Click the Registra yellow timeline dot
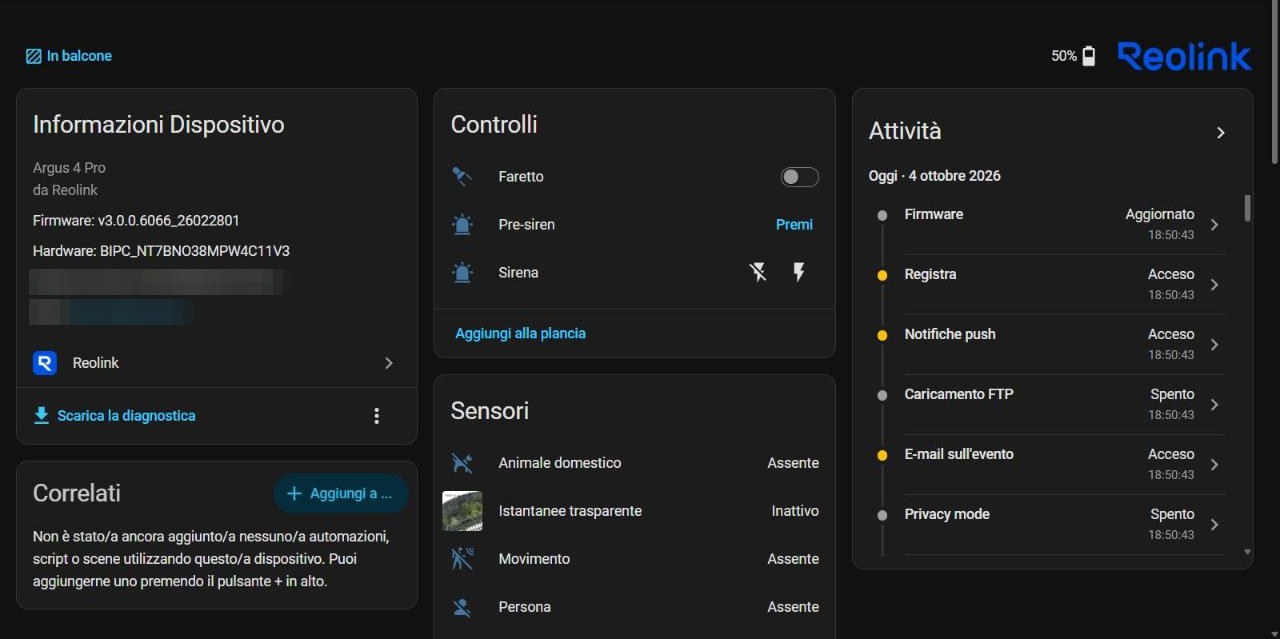Viewport: 1280px width, 639px height. coord(882,275)
